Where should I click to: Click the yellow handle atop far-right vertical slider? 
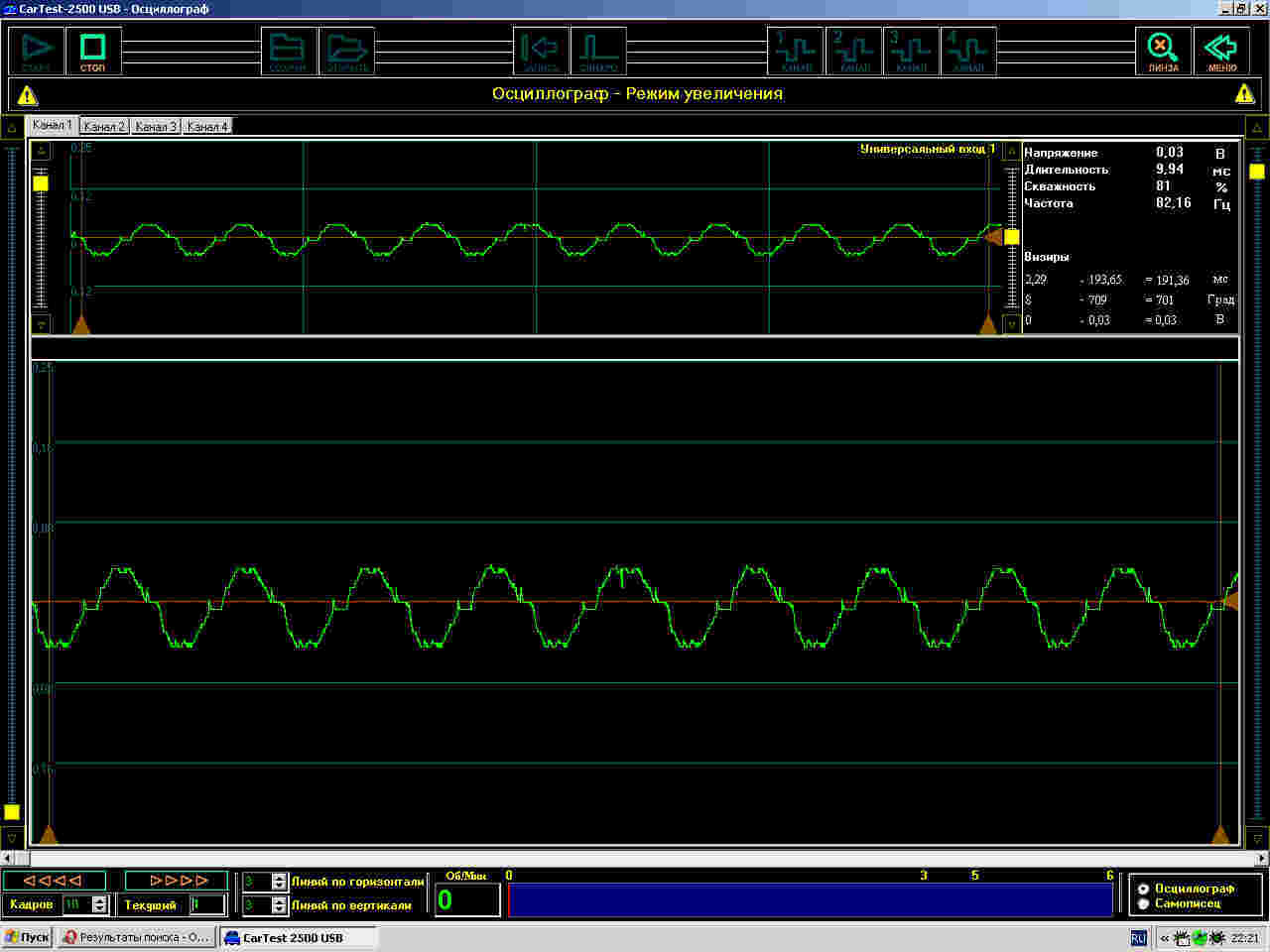click(1257, 171)
